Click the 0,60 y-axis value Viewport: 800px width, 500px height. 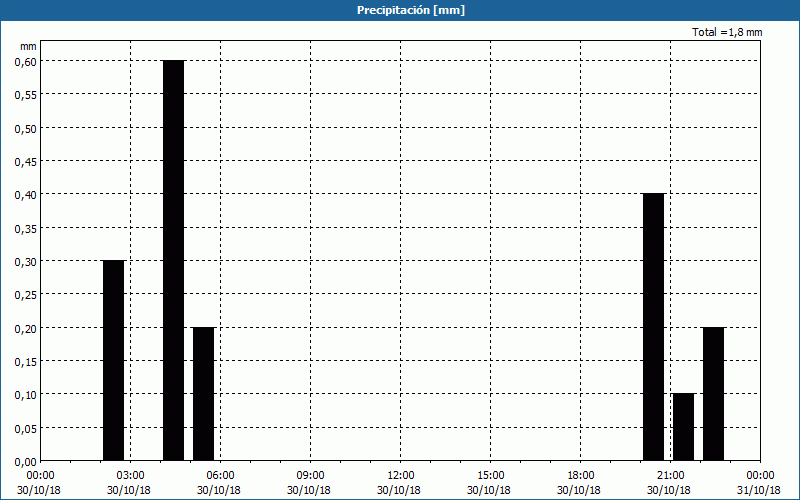26,61
